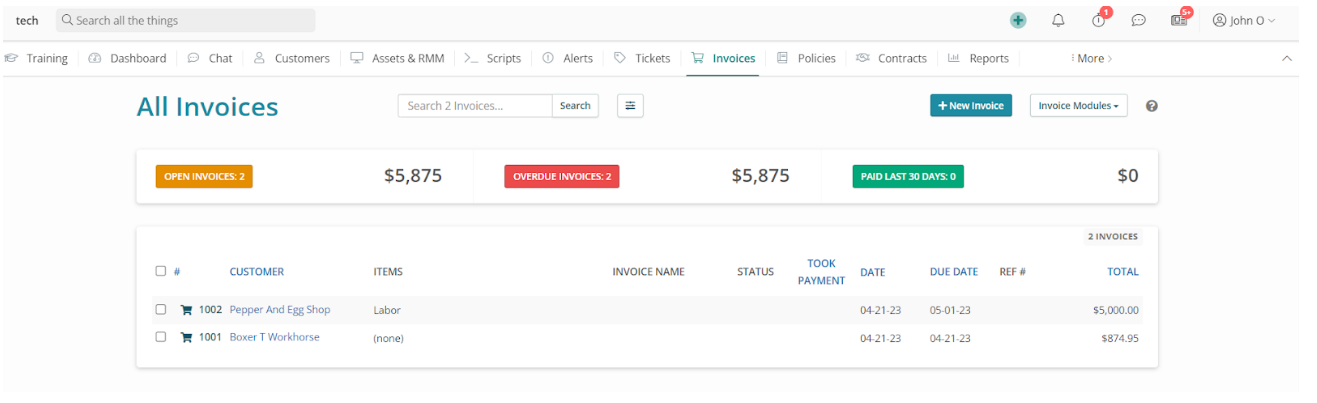Open the notifications bell icon
Image resolution: width=1317 pixels, height=403 pixels.
pyautogui.click(x=1058, y=20)
